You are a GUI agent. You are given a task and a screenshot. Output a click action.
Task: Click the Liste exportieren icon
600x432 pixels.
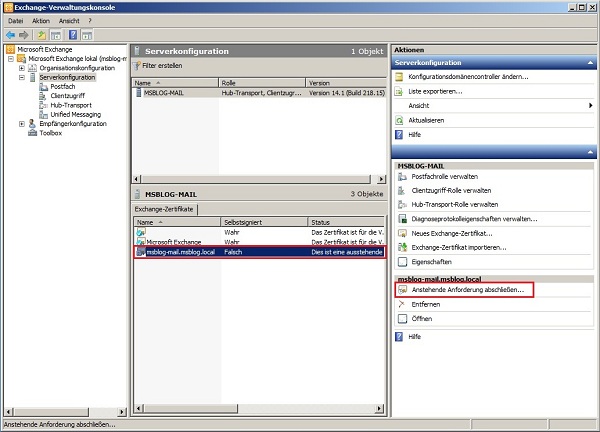point(399,91)
